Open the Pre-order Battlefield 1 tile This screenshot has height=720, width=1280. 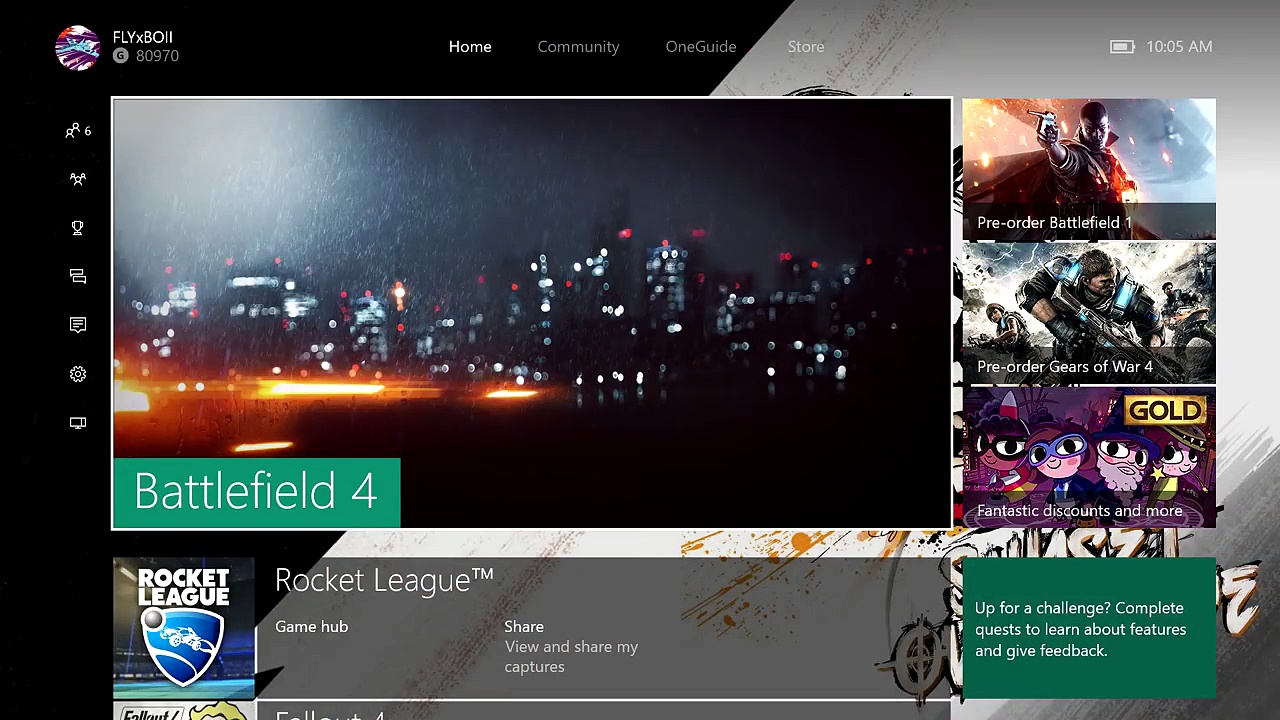(1089, 169)
